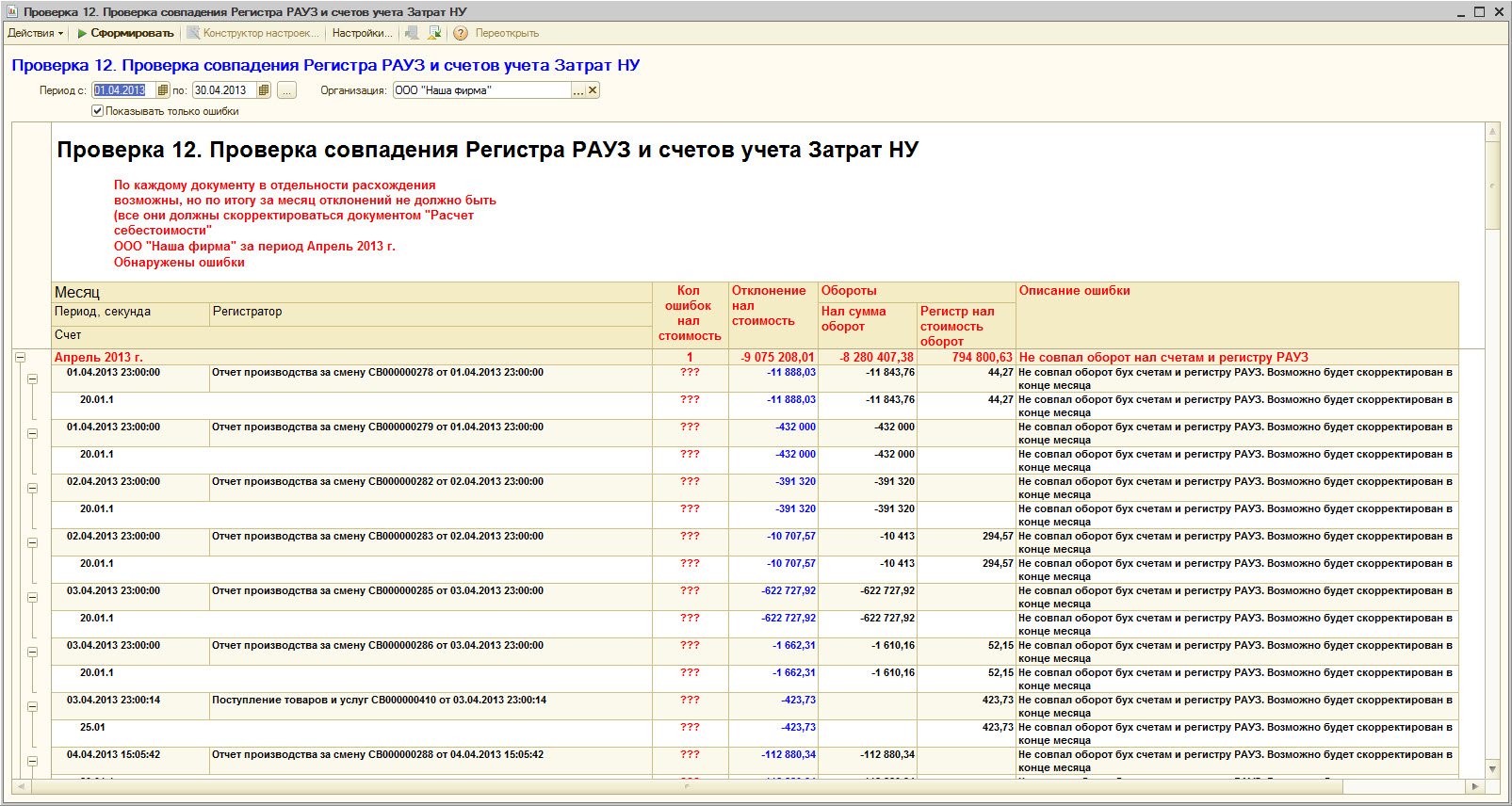Select Кол ошибок нал стоимость header
The height and width of the screenshot is (806, 1512).
click(690, 314)
